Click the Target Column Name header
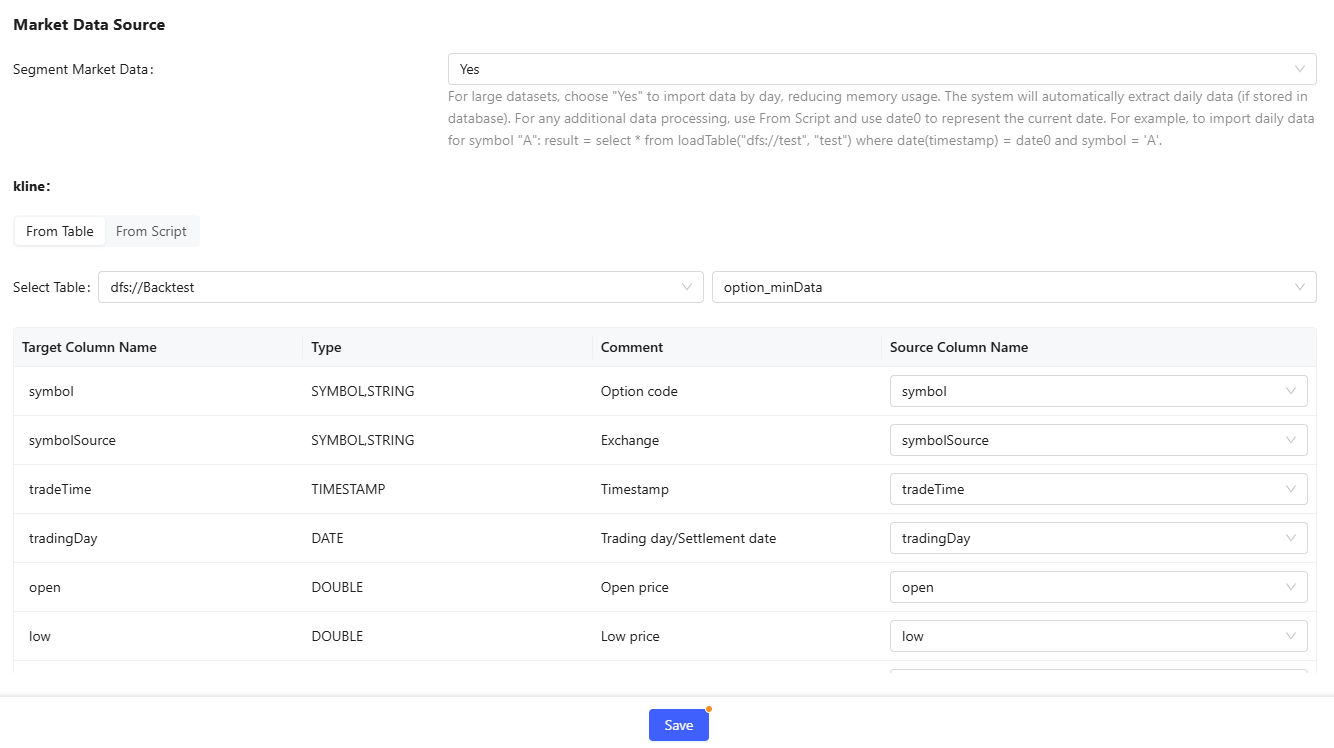The width and height of the screenshot is (1334, 748). (x=89, y=347)
